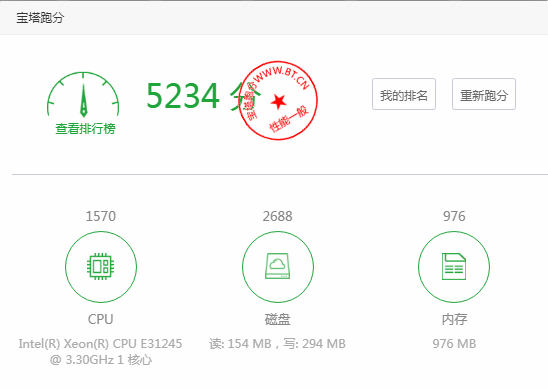Viewport: 548px width, 389px height.
Task: Click the 976 MB memory size text
Action: coord(454,344)
